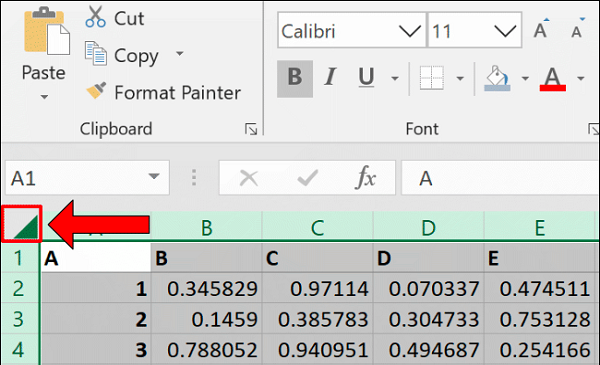
Task: Click the Copy icon
Action: 95,53
